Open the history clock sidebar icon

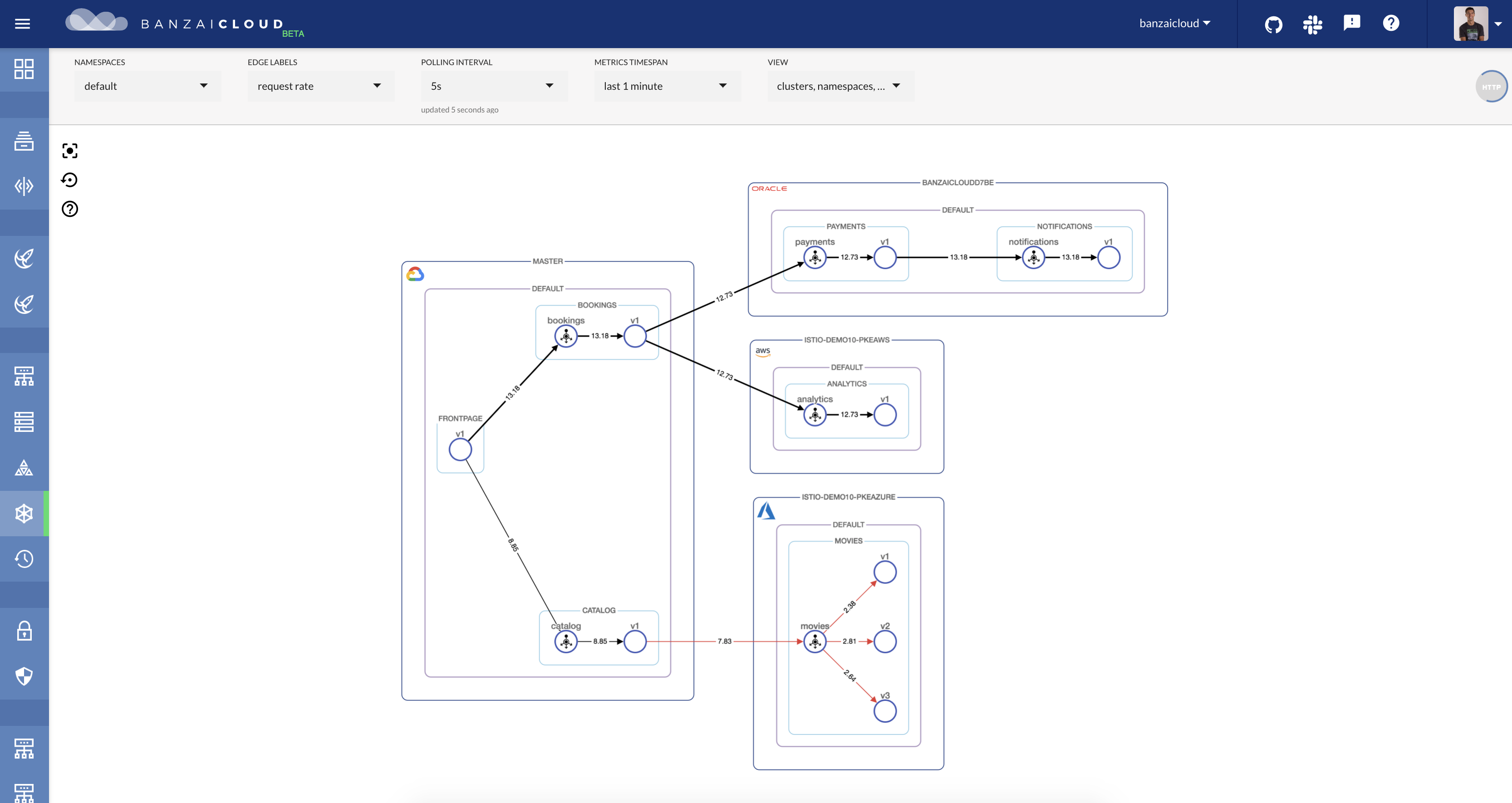[24, 559]
